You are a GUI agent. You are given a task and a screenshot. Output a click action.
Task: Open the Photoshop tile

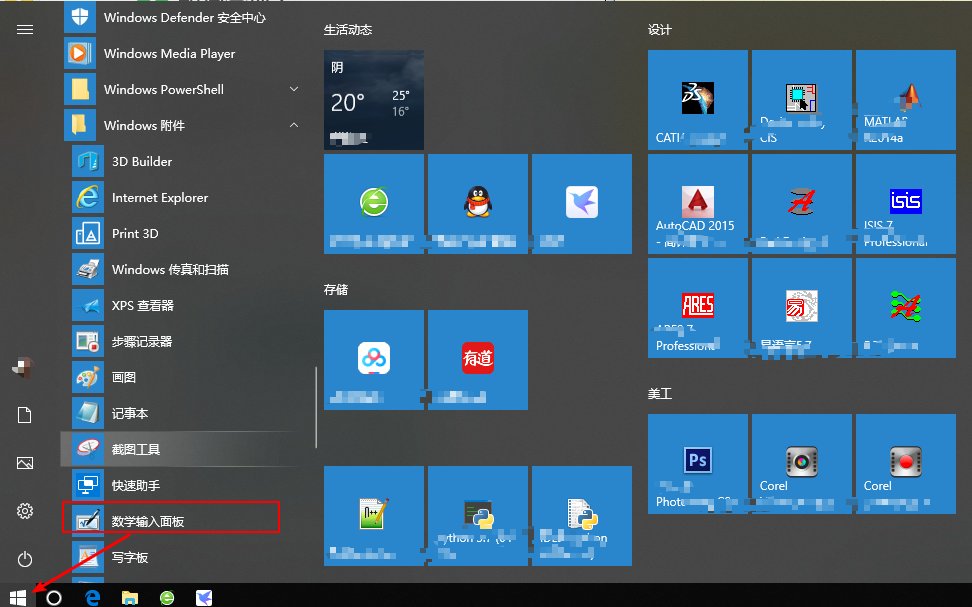point(697,463)
